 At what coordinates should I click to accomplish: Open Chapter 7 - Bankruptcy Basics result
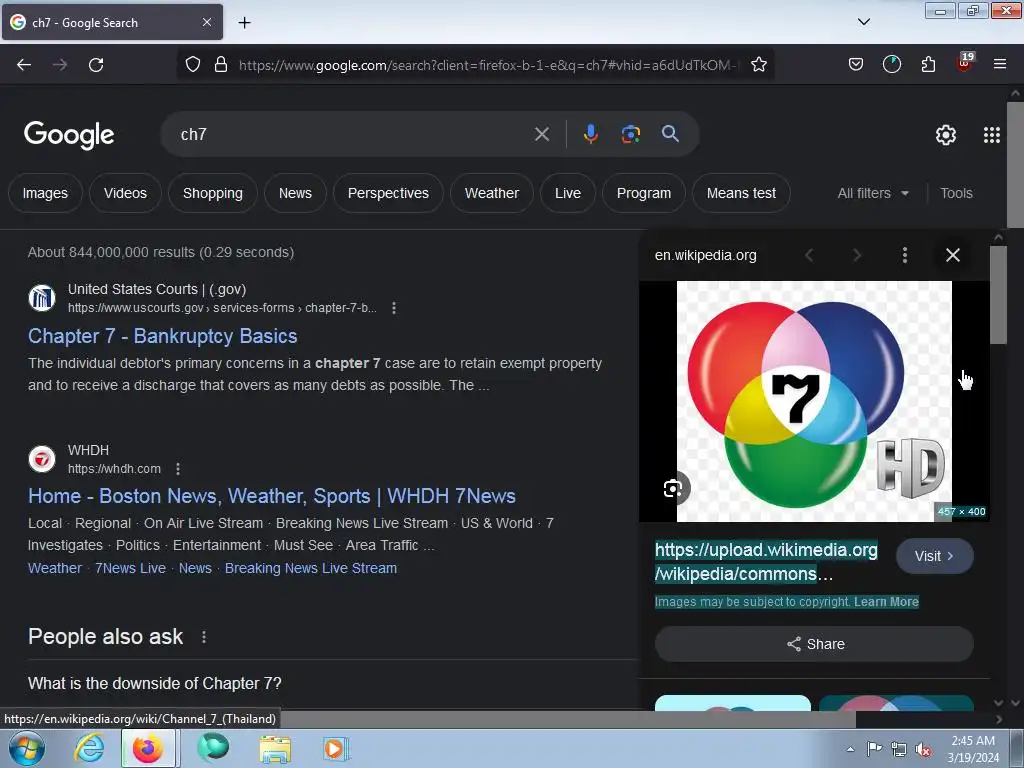[163, 336]
